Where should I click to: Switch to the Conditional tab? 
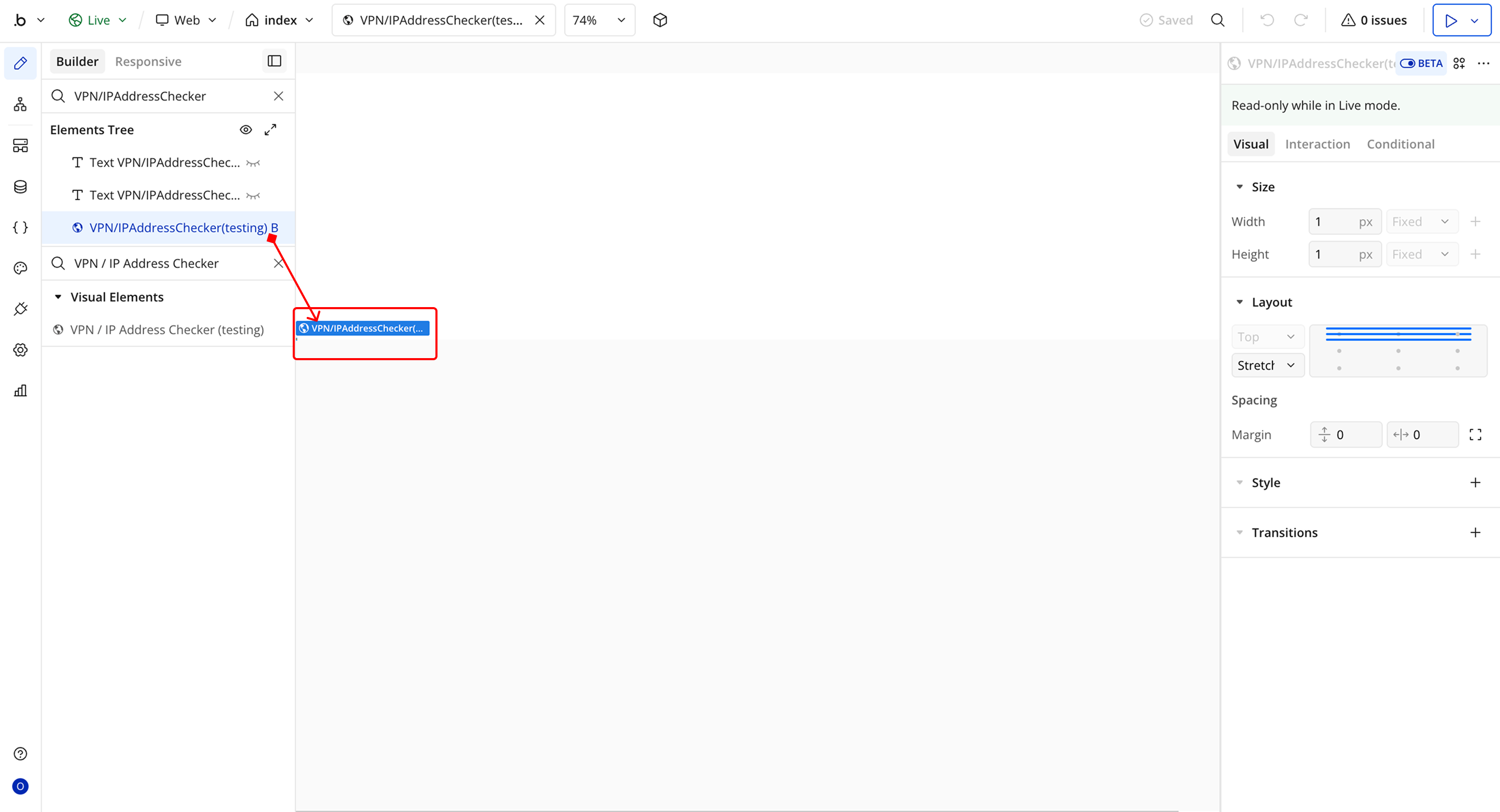[1401, 144]
